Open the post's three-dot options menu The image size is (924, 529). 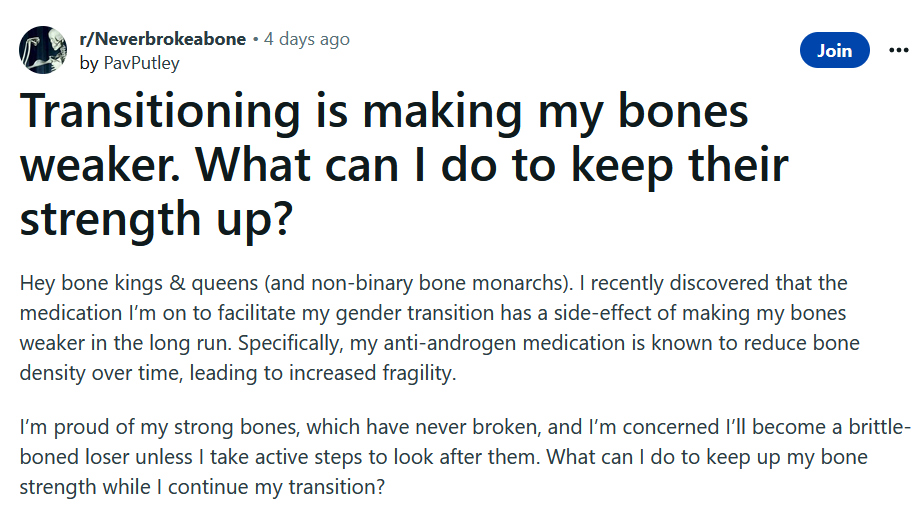coord(898,50)
